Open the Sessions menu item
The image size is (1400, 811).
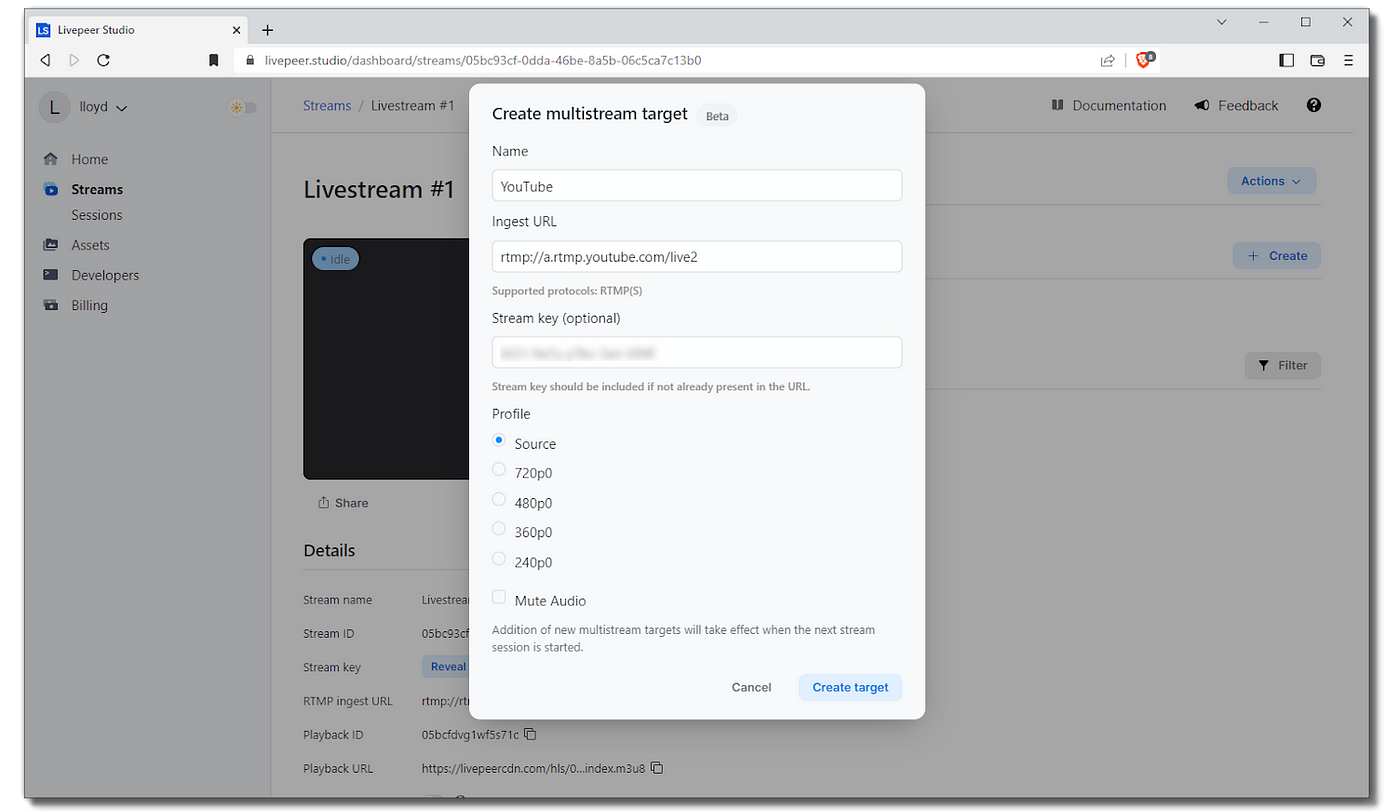point(97,215)
